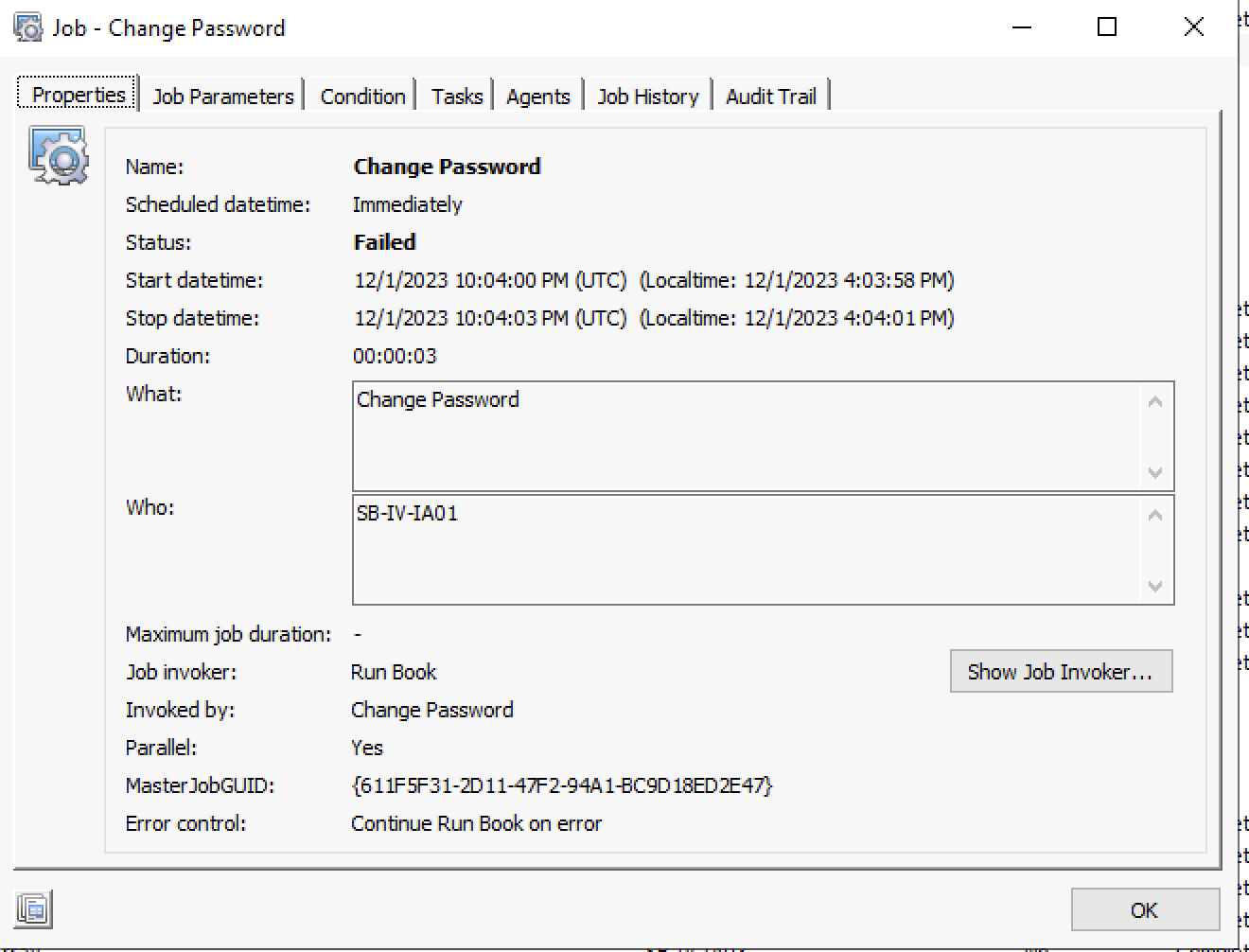
Task: Click the job gear icon in properties
Action: (x=59, y=156)
